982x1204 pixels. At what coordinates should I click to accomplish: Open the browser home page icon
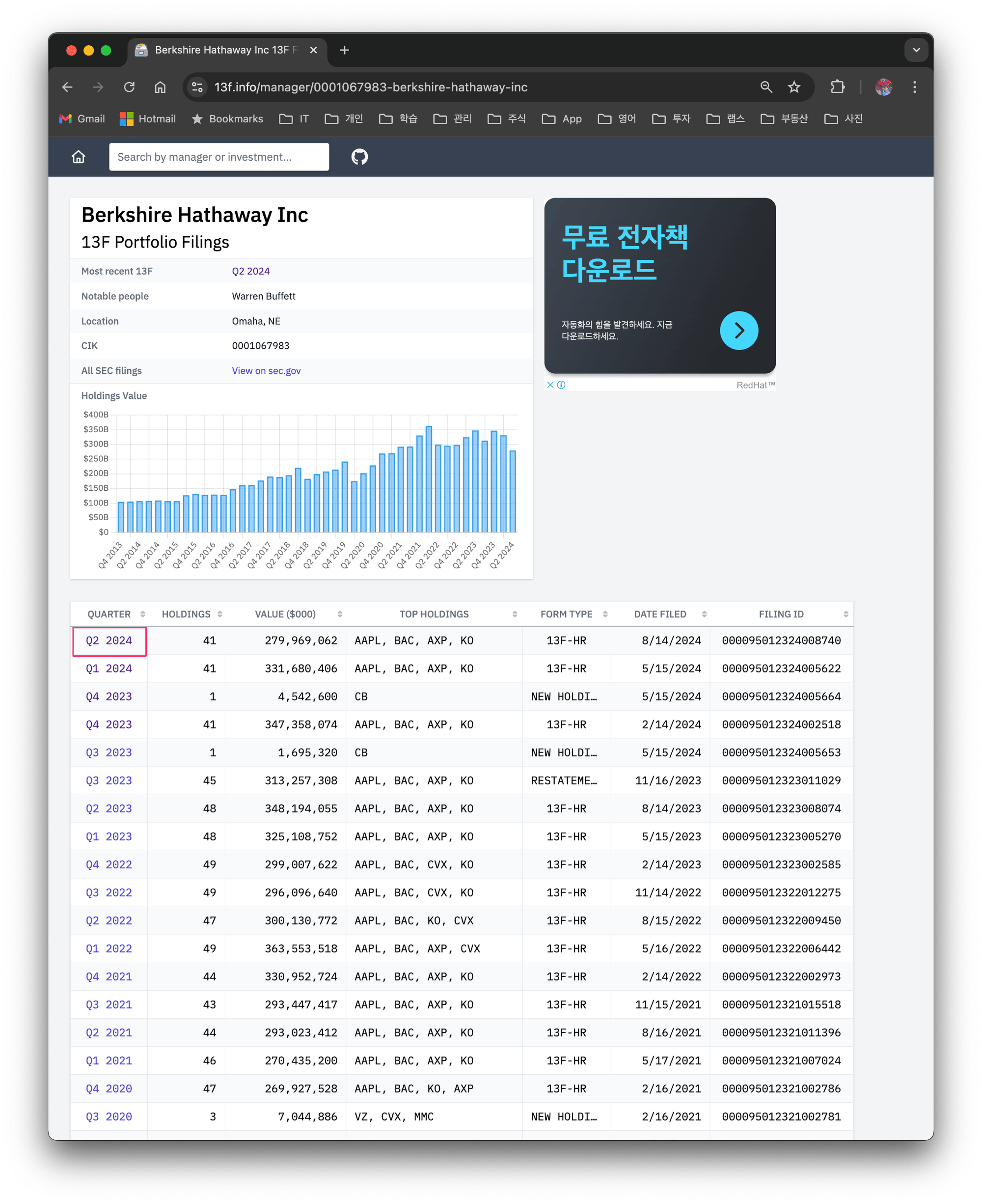coord(160,87)
